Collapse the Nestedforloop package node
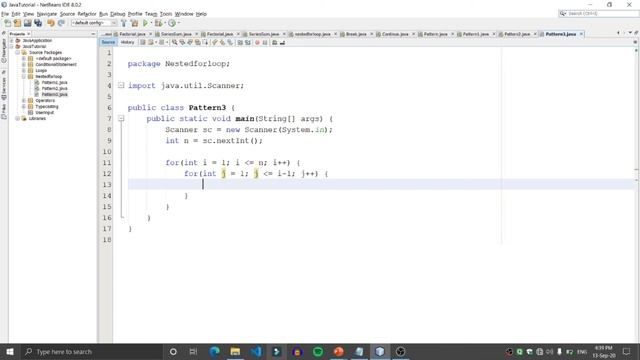Screen dimensions: 640x360 (x=24, y=76)
